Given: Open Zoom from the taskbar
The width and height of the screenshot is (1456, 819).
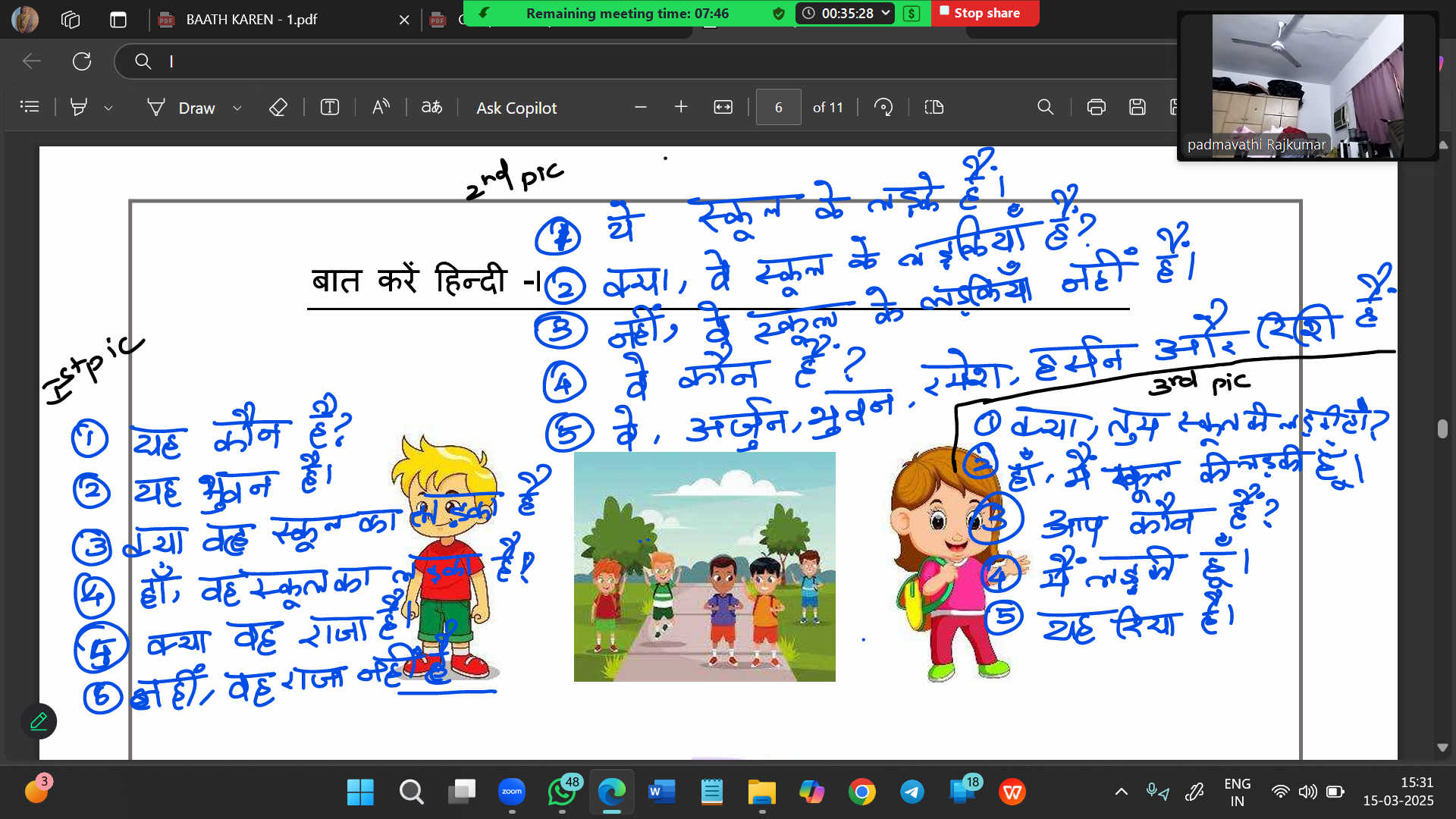Looking at the screenshot, I should [x=512, y=792].
